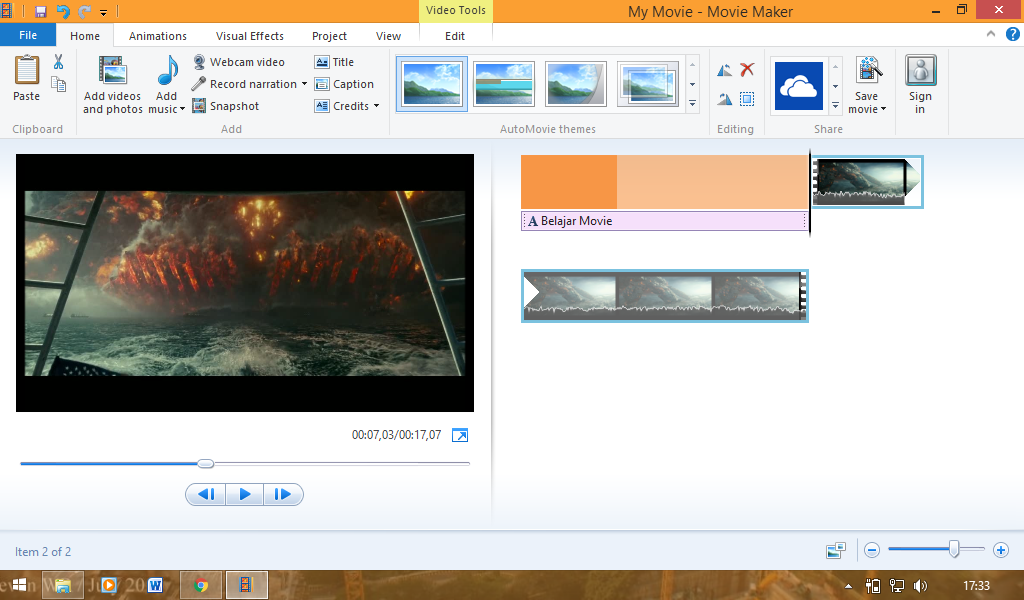Open Video Tools Edit tab
The height and width of the screenshot is (600, 1024).
click(x=455, y=36)
